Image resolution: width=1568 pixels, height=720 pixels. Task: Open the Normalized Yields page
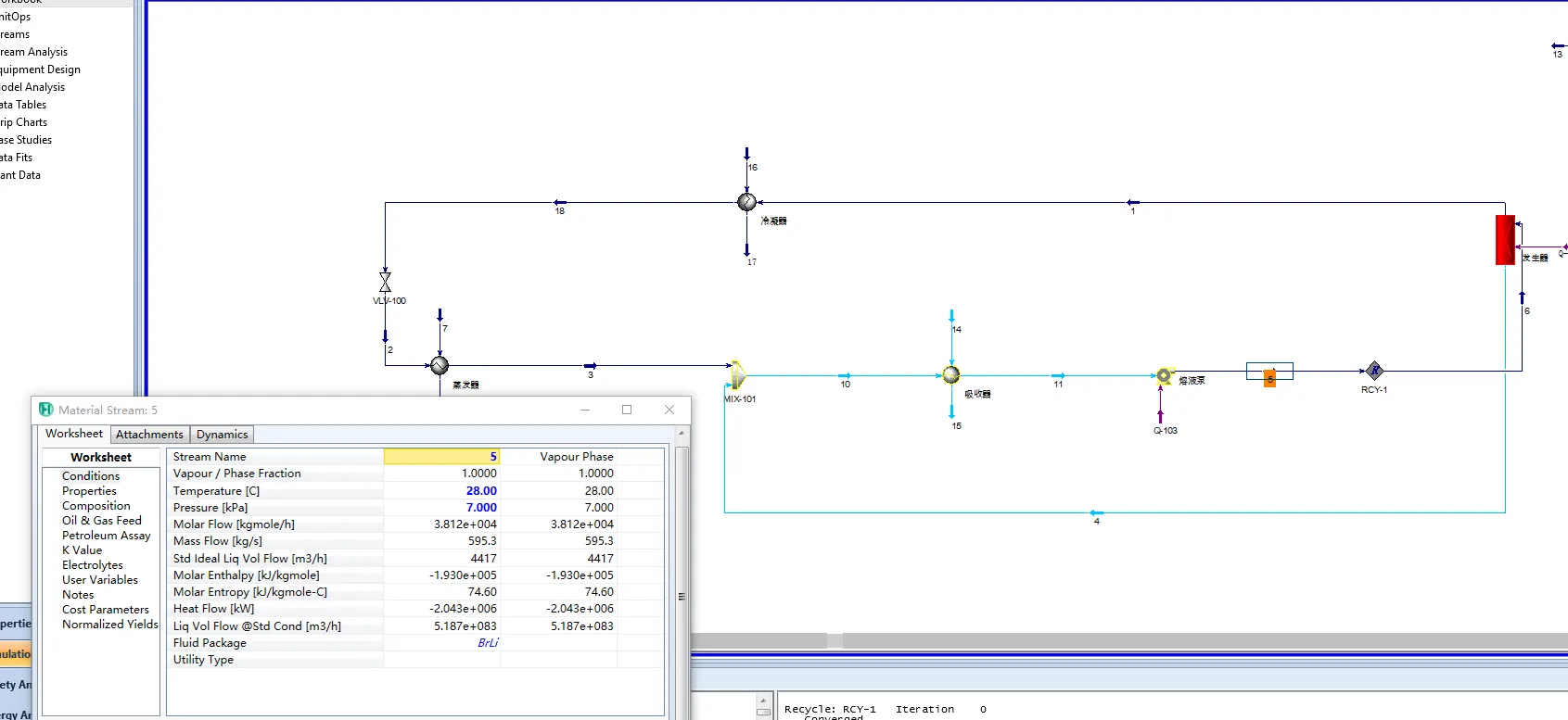pos(110,625)
